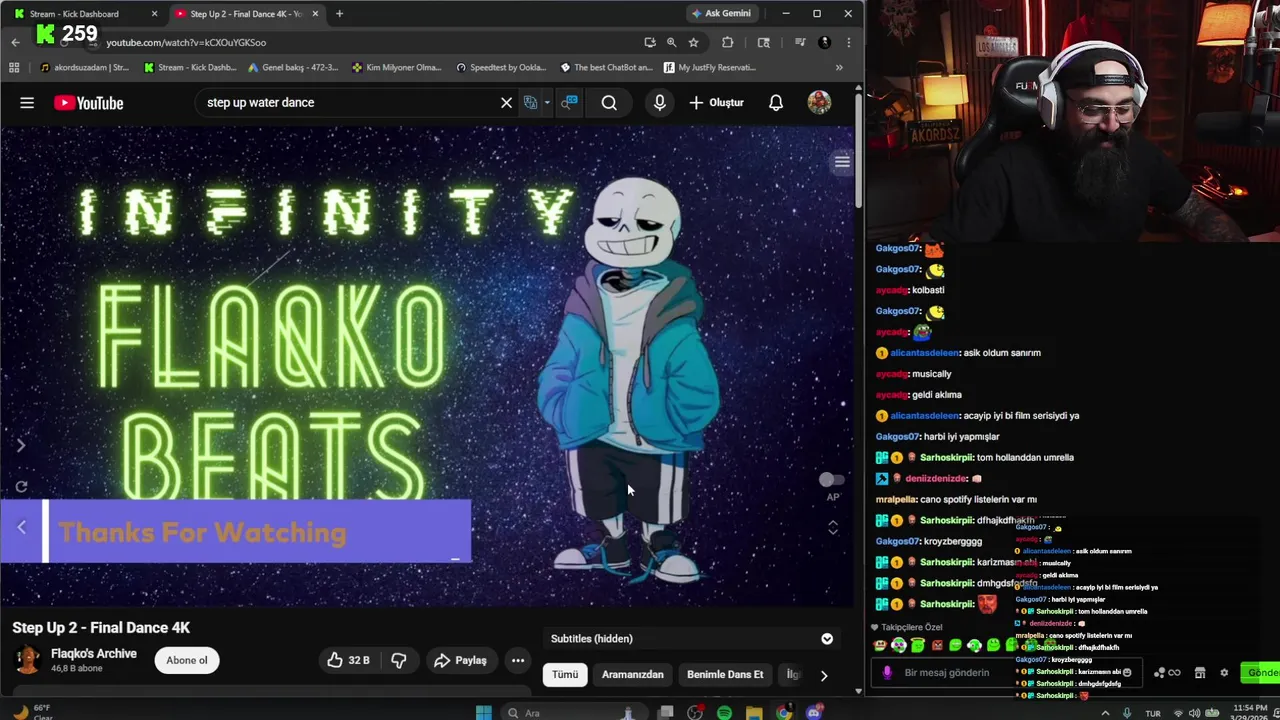Select the Benimle Dans Et filter chip
The height and width of the screenshot is (720, 1280).
[725, 675]
